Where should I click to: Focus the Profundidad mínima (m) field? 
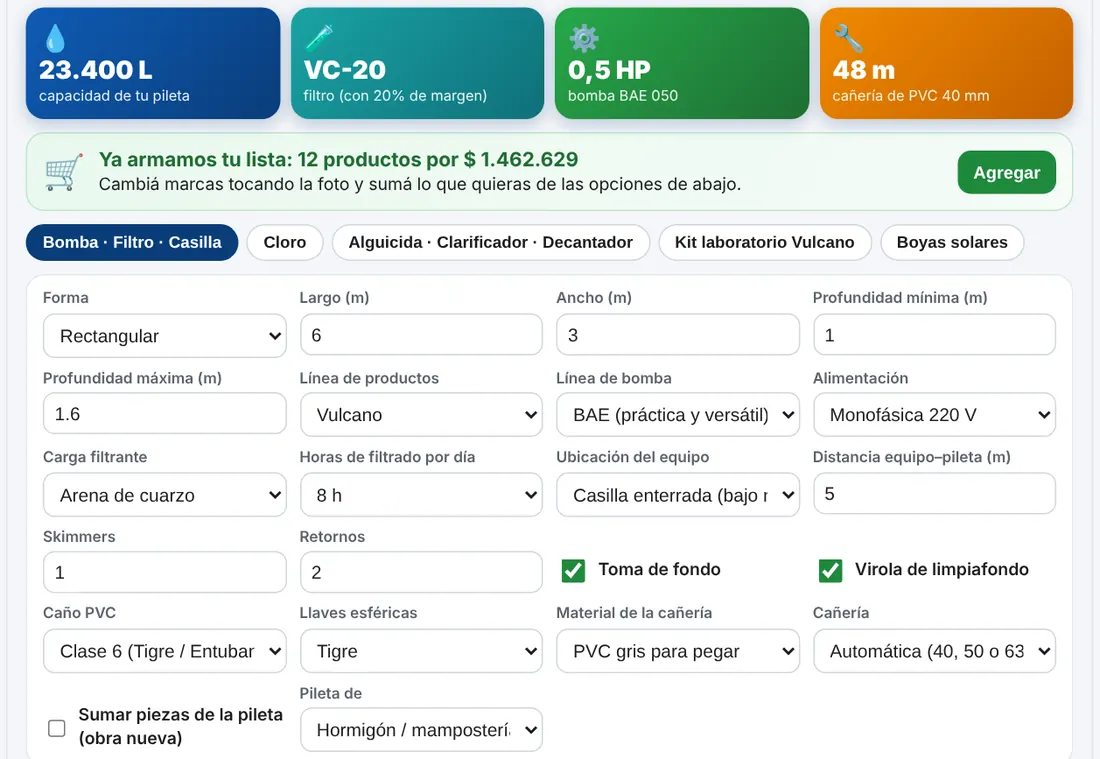934,335
